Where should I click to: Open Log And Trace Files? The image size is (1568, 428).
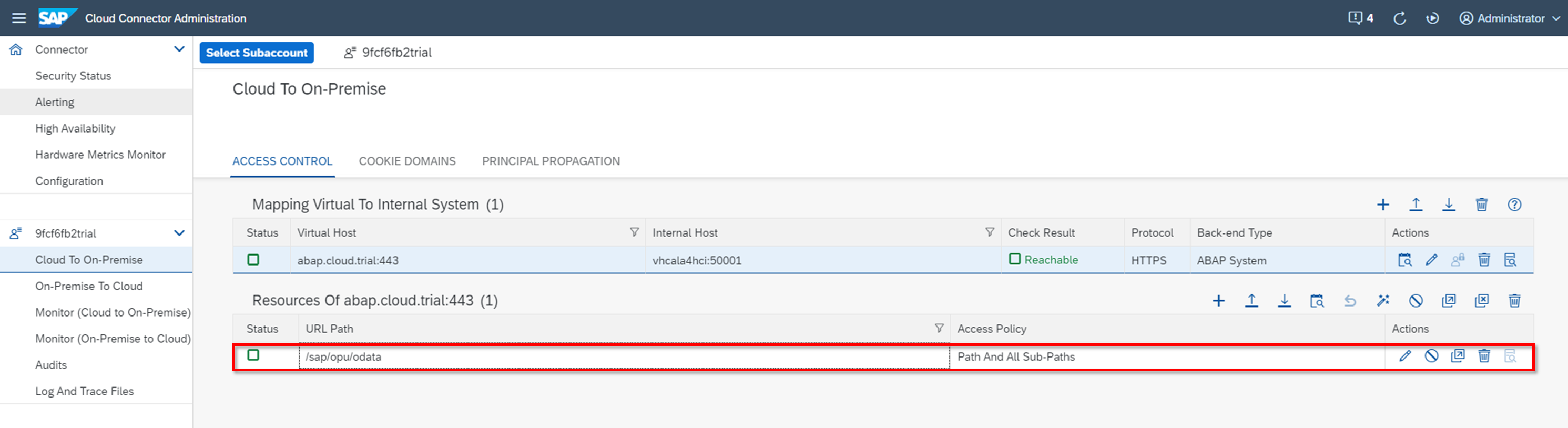(85, 391)
